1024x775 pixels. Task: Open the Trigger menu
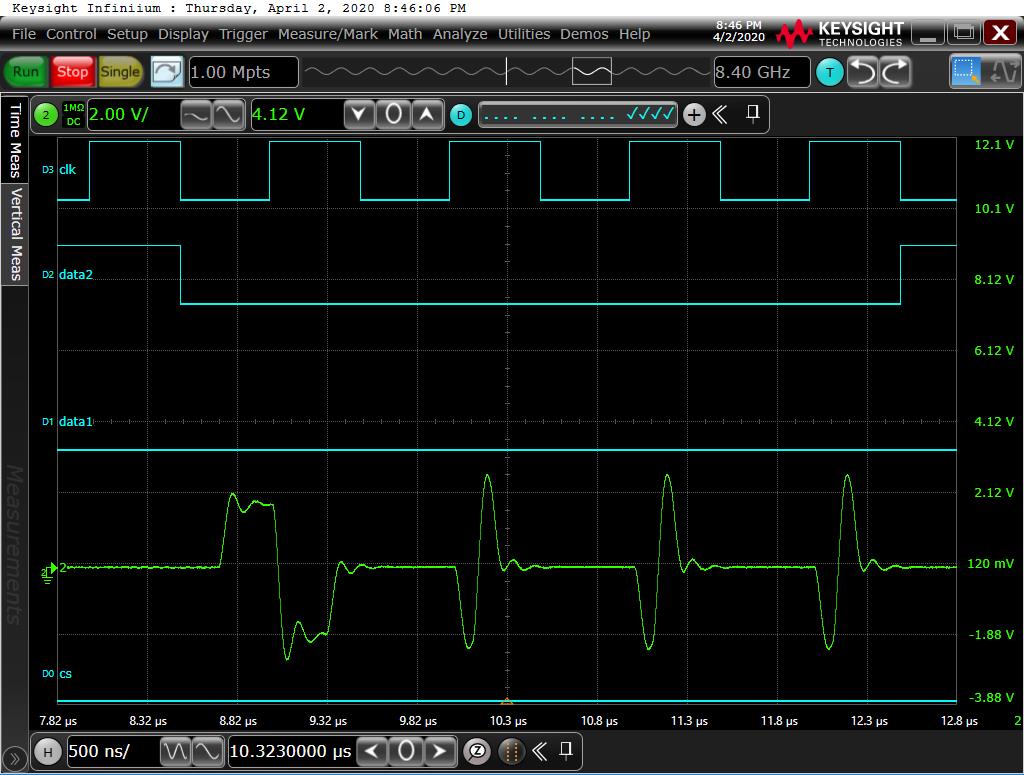pos(243,34)
